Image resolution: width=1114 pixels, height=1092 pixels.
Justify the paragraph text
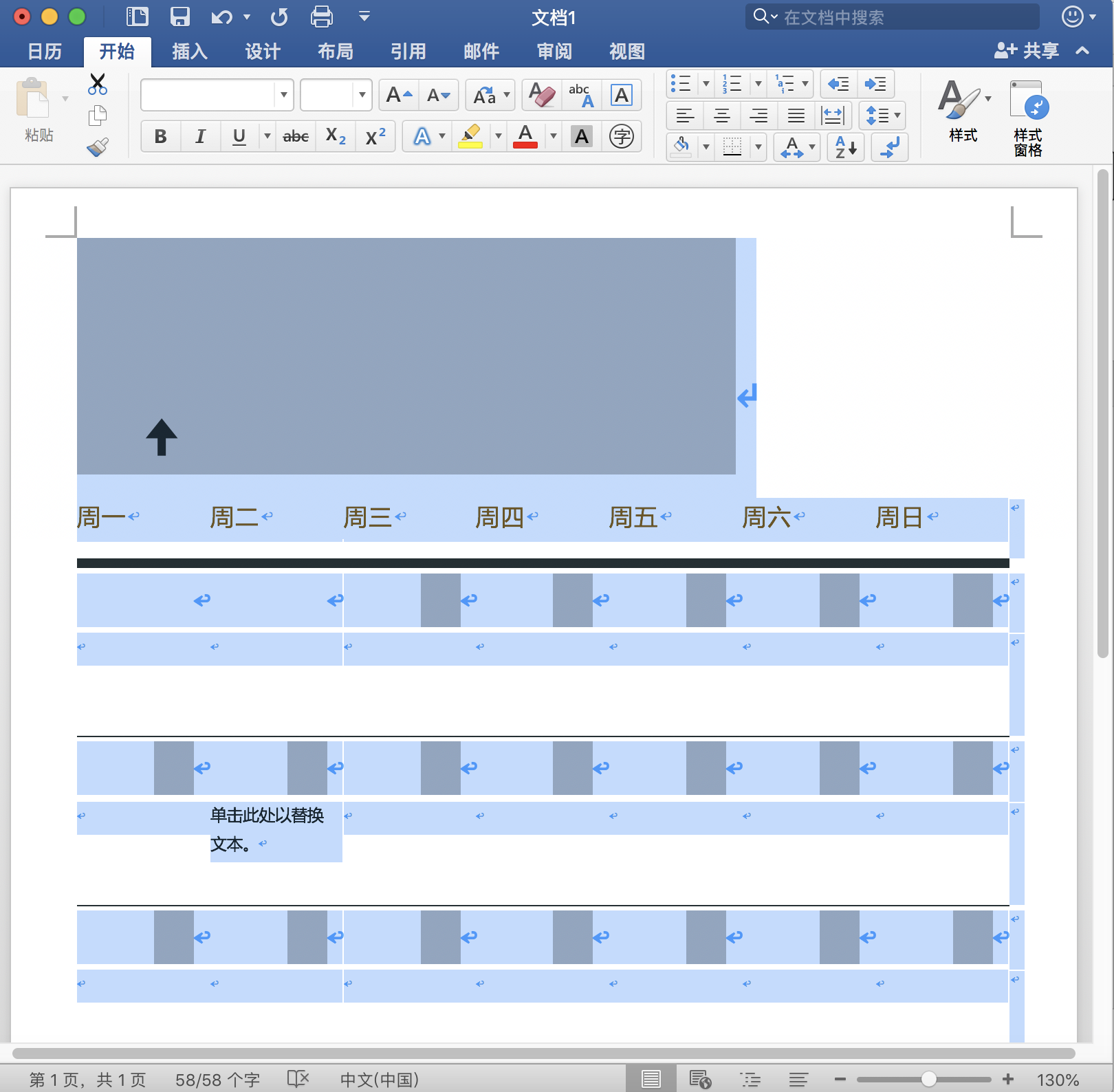coord(796,115)
